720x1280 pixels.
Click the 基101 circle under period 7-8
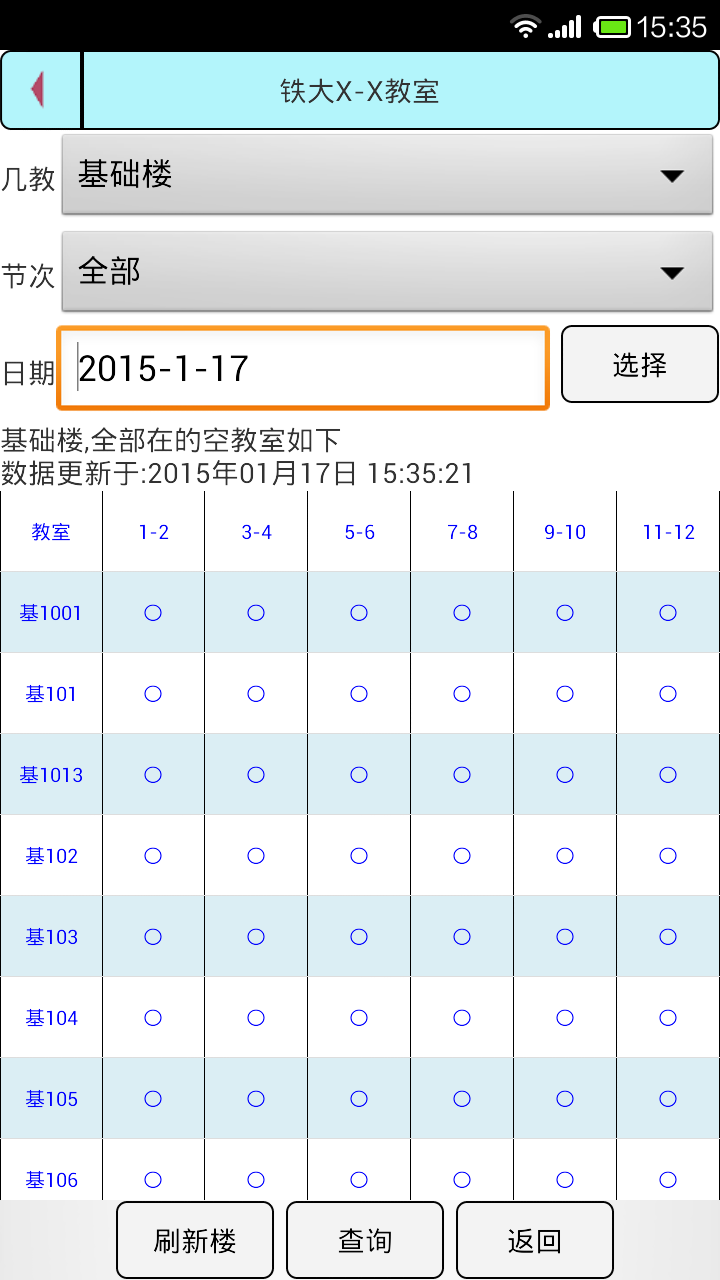[x=462, y=694]
